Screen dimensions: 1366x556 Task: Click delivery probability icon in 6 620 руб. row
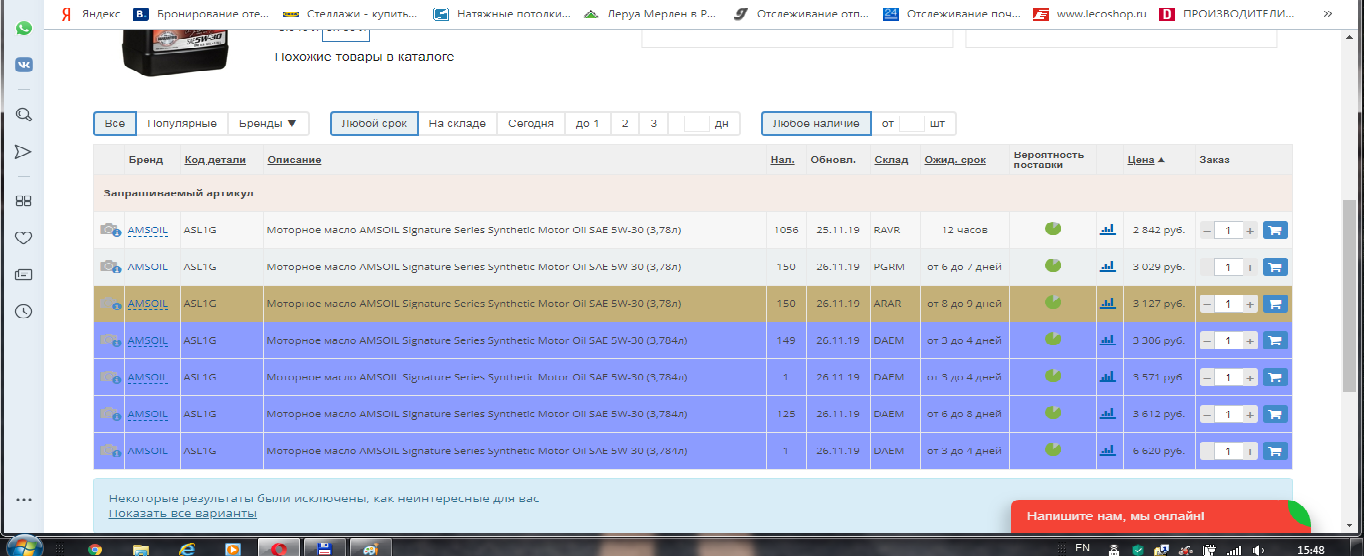pyautogui.click(x=1053, y=450)
